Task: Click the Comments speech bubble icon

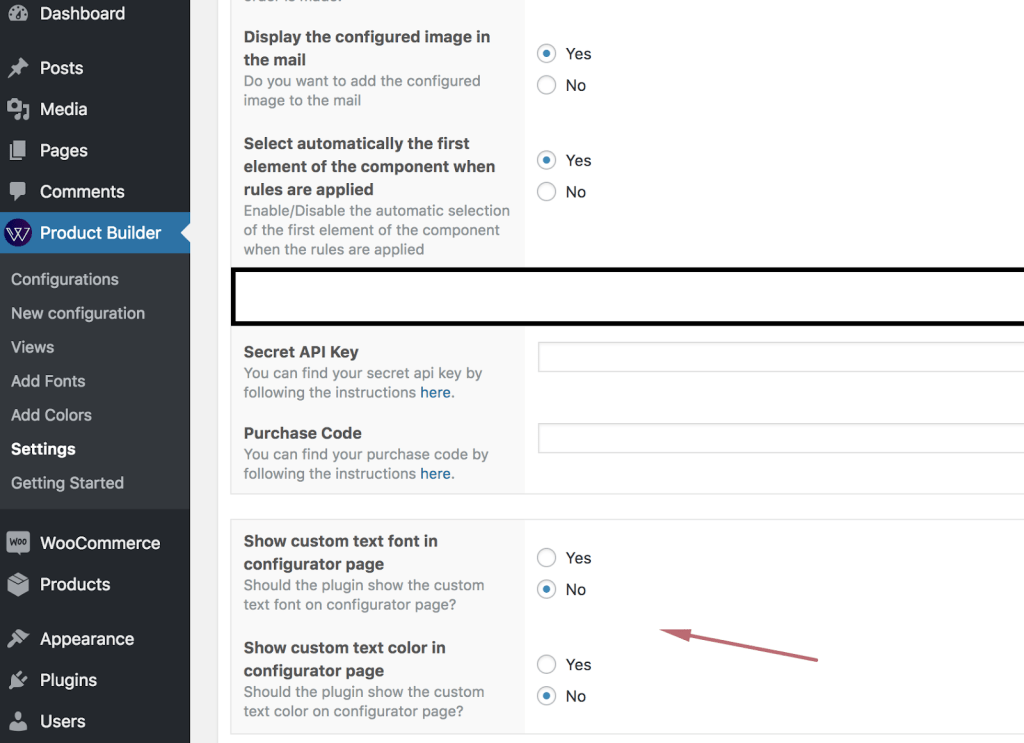Action: pyautogui.click(x=18, y=191)
